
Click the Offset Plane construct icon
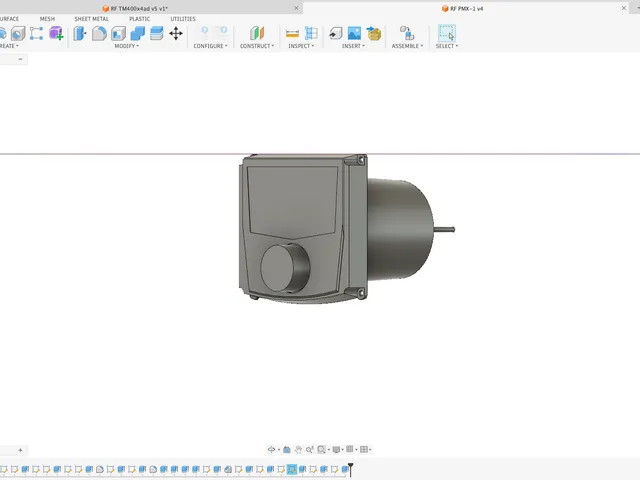tap(257, 33)
